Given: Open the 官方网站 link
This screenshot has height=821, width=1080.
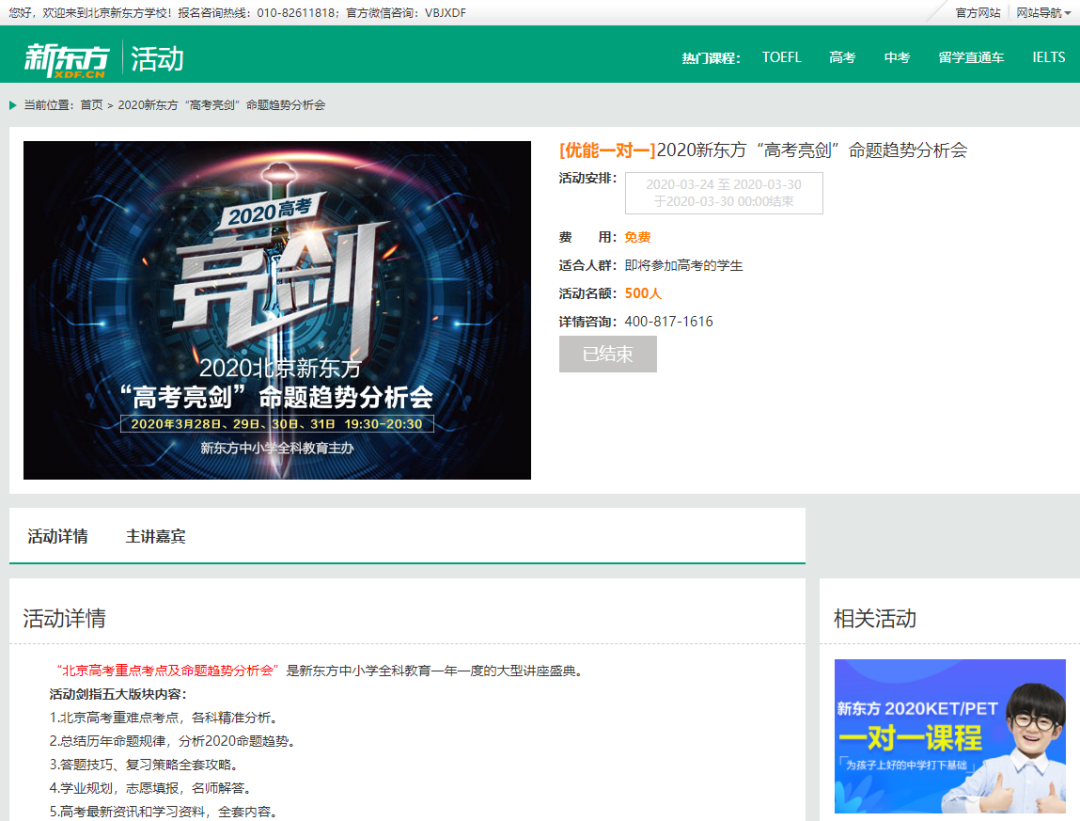Looking at the screenshot, I should (x=977, y=13).
